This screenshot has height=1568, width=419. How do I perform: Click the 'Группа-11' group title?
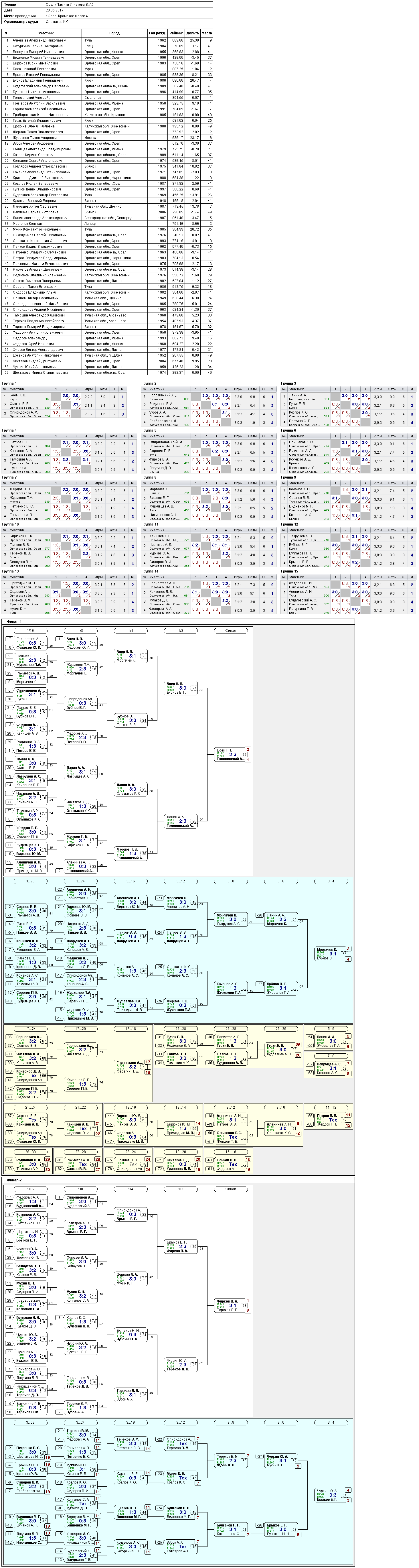[x=150, y=524]
